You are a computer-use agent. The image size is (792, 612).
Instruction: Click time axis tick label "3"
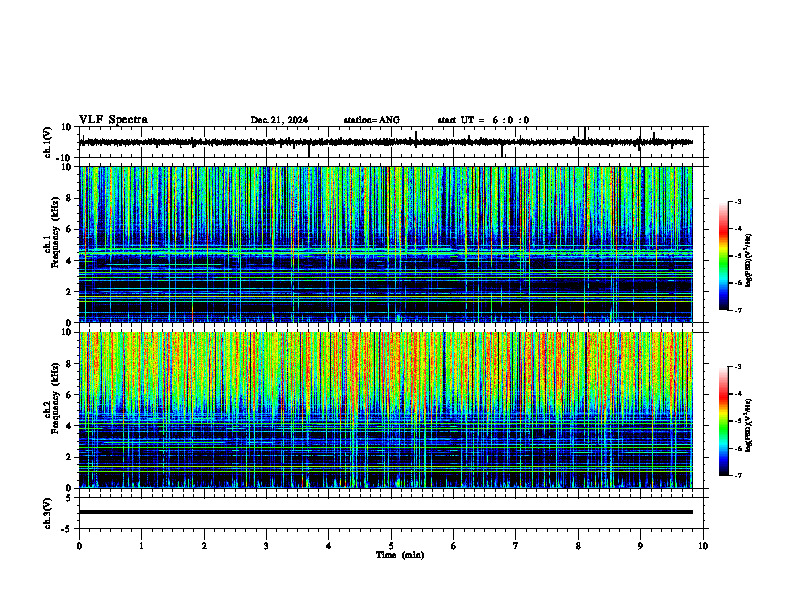click(x=266, y=546)
